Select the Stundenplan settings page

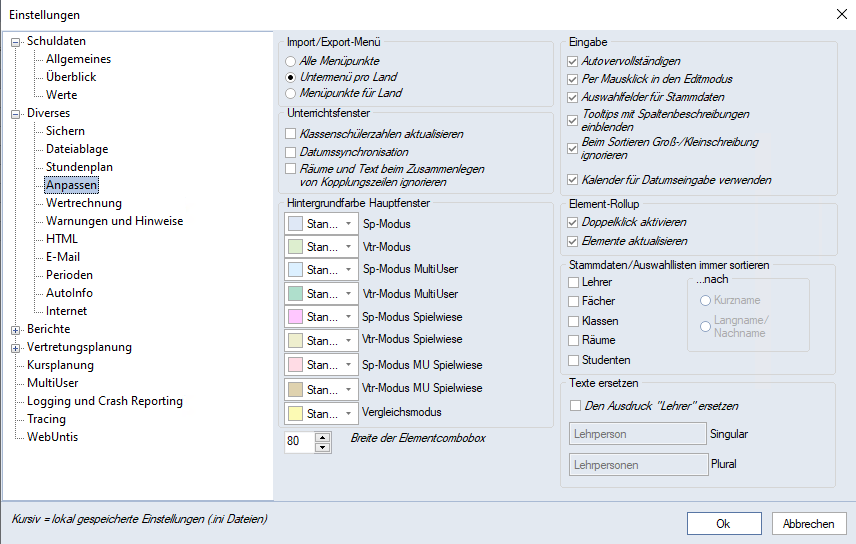pos(79,167)
